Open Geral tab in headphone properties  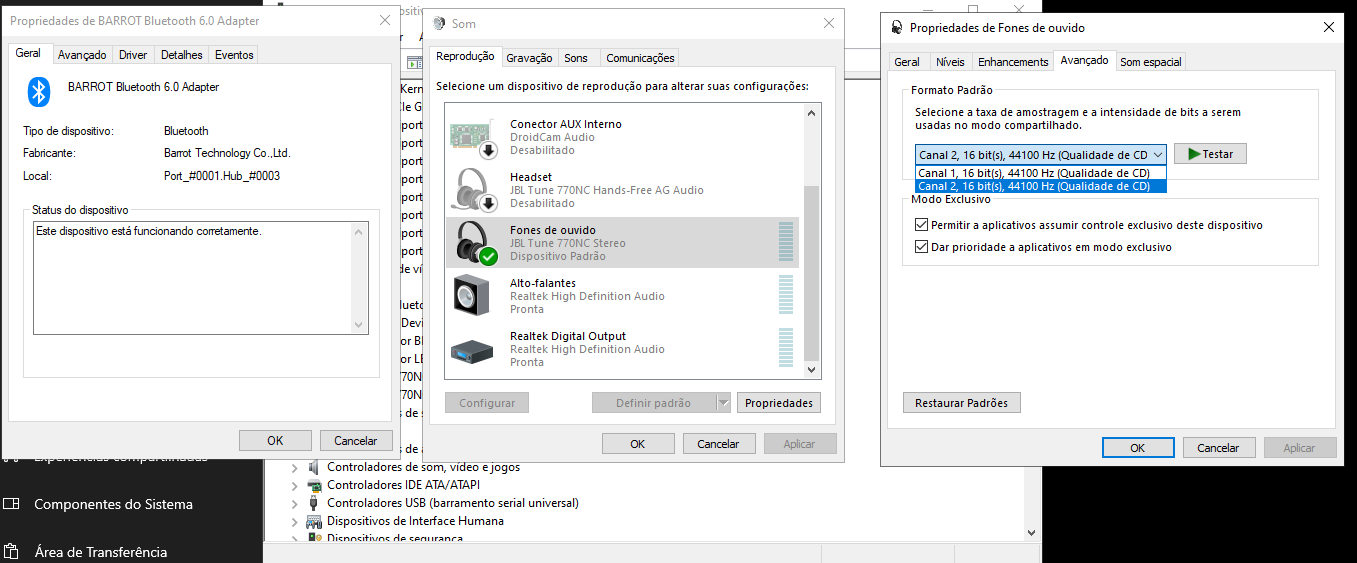pos(907,62)
